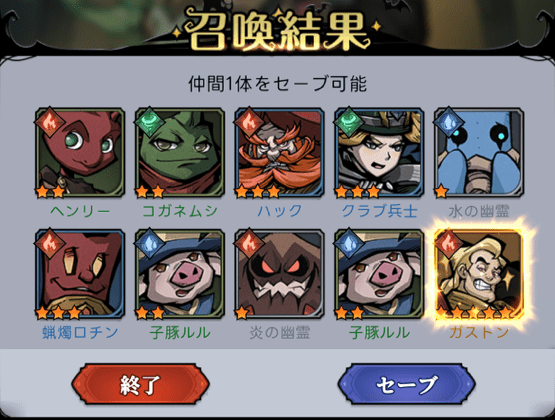The height and width of the screenshot is (420, 555).
Task: Select the コガネムシ character portrait
Action: tap(180, 153)
